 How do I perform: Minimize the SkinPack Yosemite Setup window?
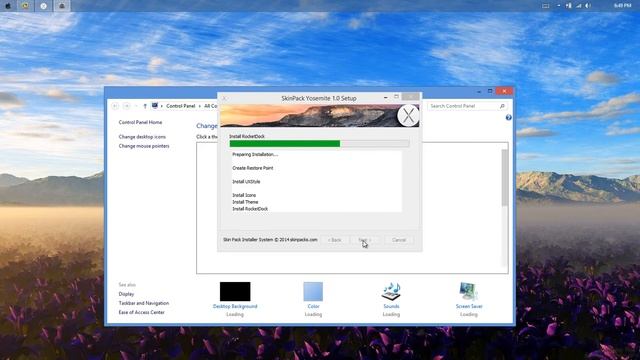tap(386, 97)
